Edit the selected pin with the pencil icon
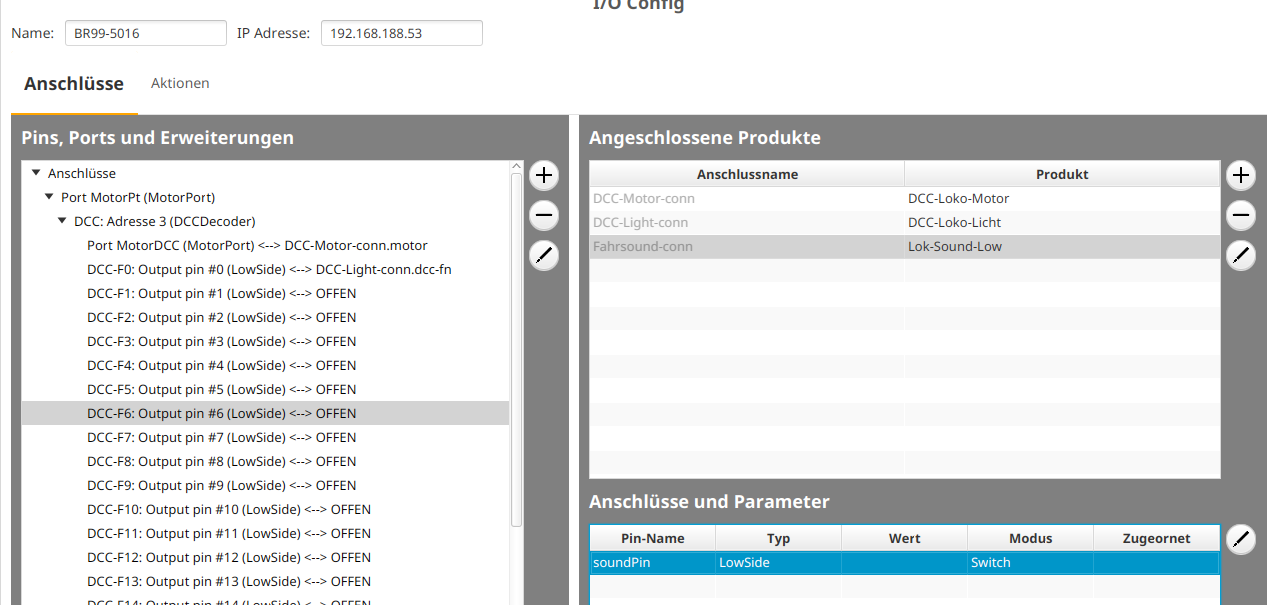 (543, 256)
